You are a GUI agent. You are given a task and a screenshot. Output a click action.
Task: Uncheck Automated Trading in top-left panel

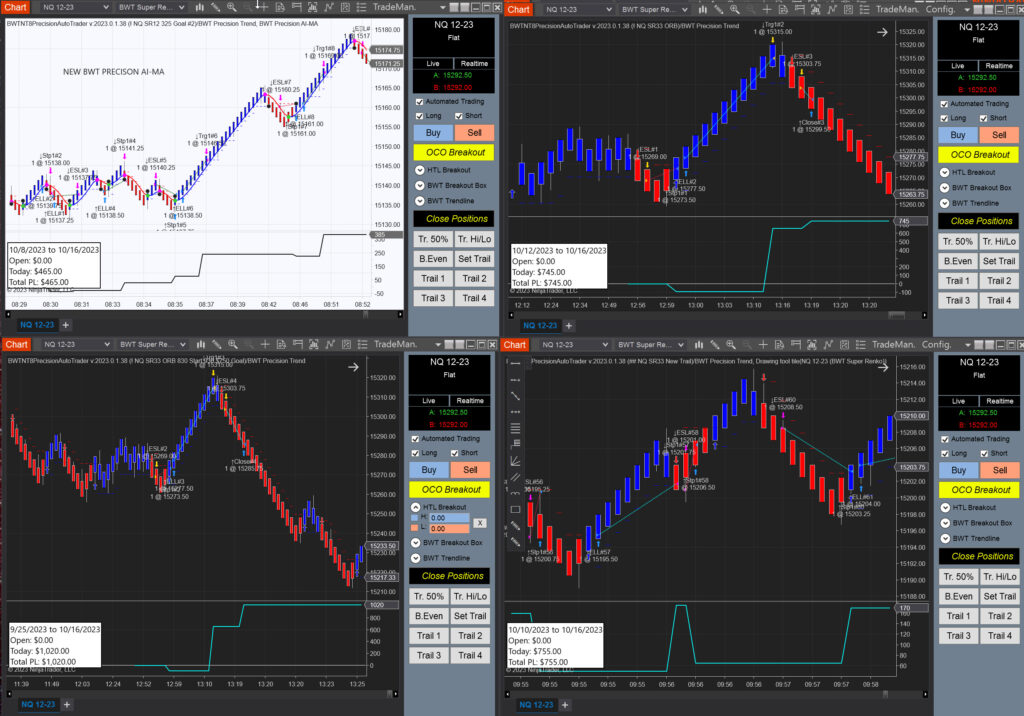(x=419, y=101)
